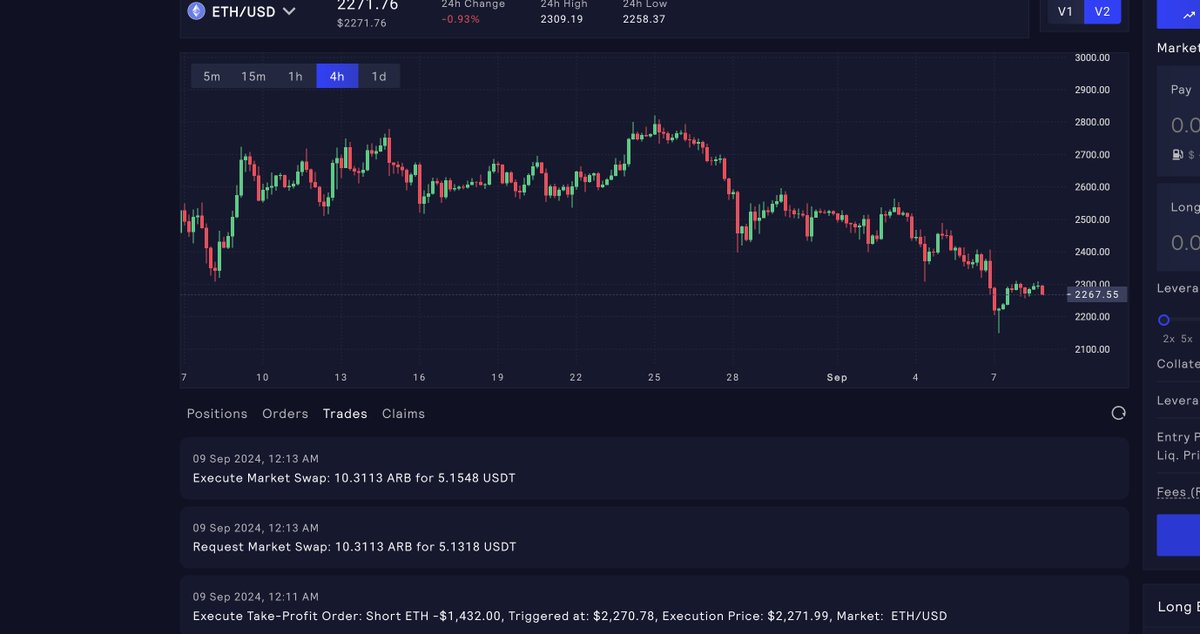Switch to V2 version

1102,11
